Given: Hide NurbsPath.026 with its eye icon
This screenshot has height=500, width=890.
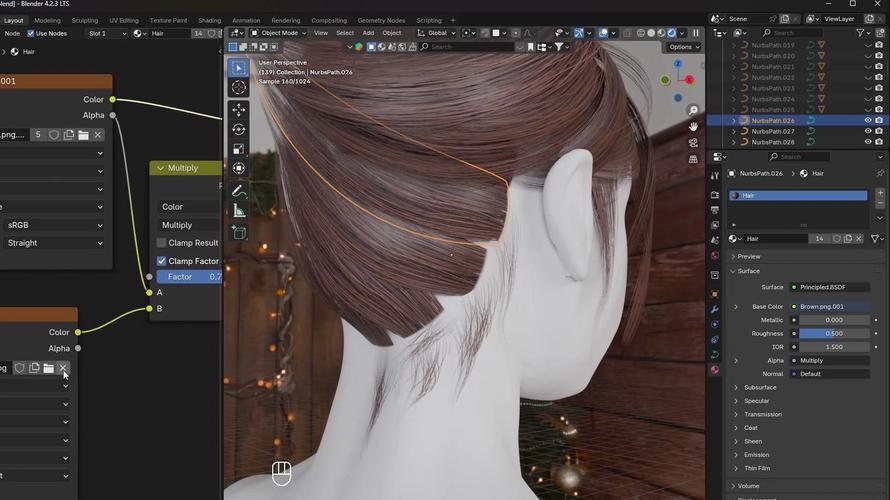Looking at the screenshot, I should (868, 120).
